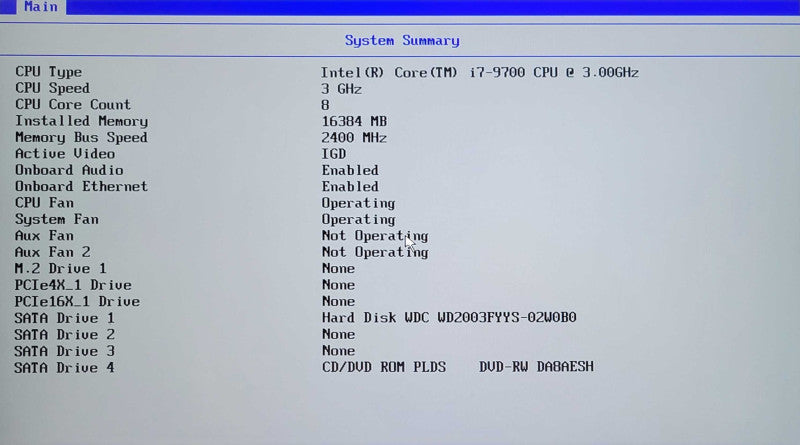Click the 16384 MB value
800x445 pixels.
(x=354, y=121)
